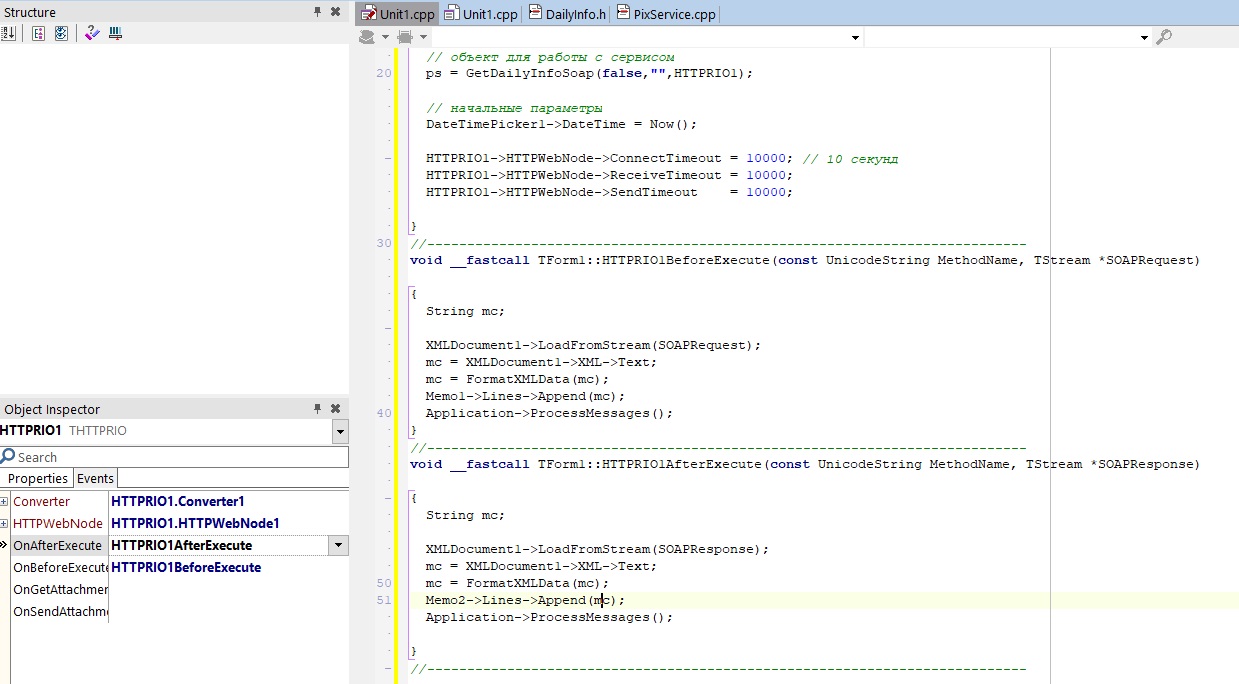1239x684 pixels.
Task: Click the HTTPRIO1AfterExecute function signature line
Action: pos(805,464)
